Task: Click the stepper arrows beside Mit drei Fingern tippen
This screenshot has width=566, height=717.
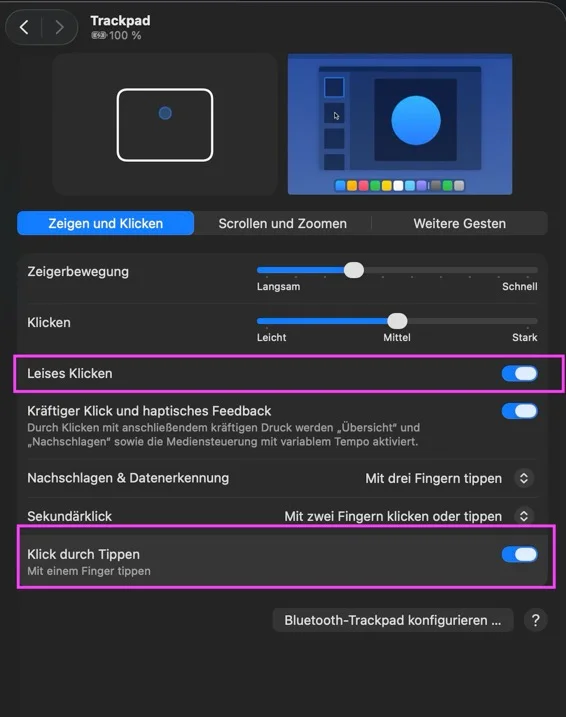Action: coord(524,478)
